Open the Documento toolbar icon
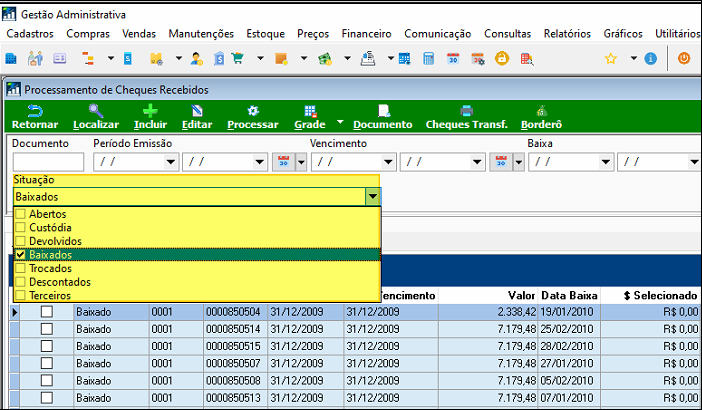 click(x=382, y=111)
